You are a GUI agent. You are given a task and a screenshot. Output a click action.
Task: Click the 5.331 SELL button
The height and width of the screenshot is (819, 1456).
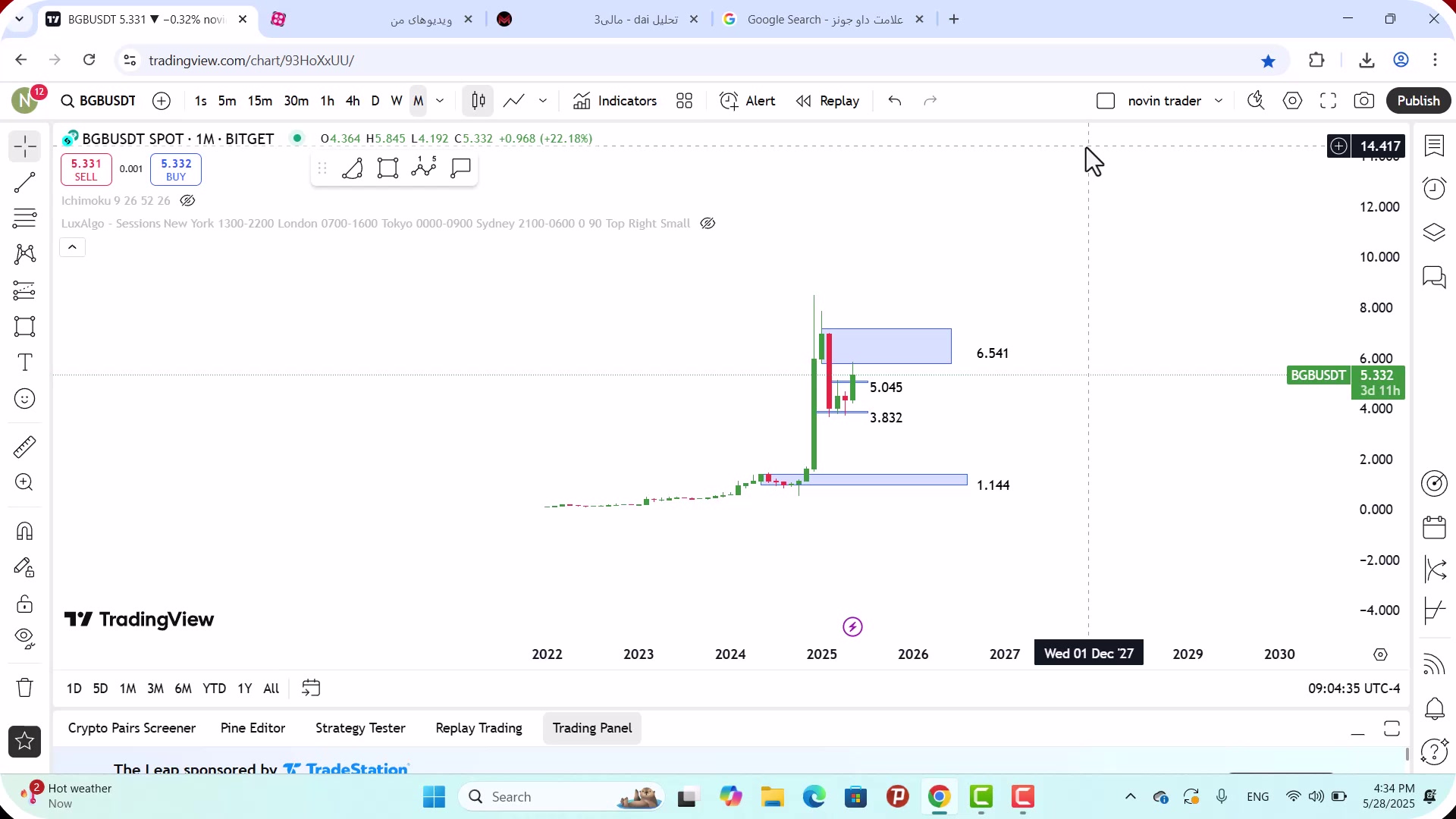pos(86,170)
